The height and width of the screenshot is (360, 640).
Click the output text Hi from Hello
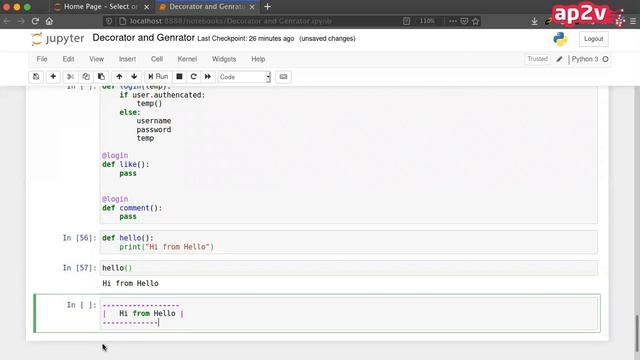click(x=130, y=283)
